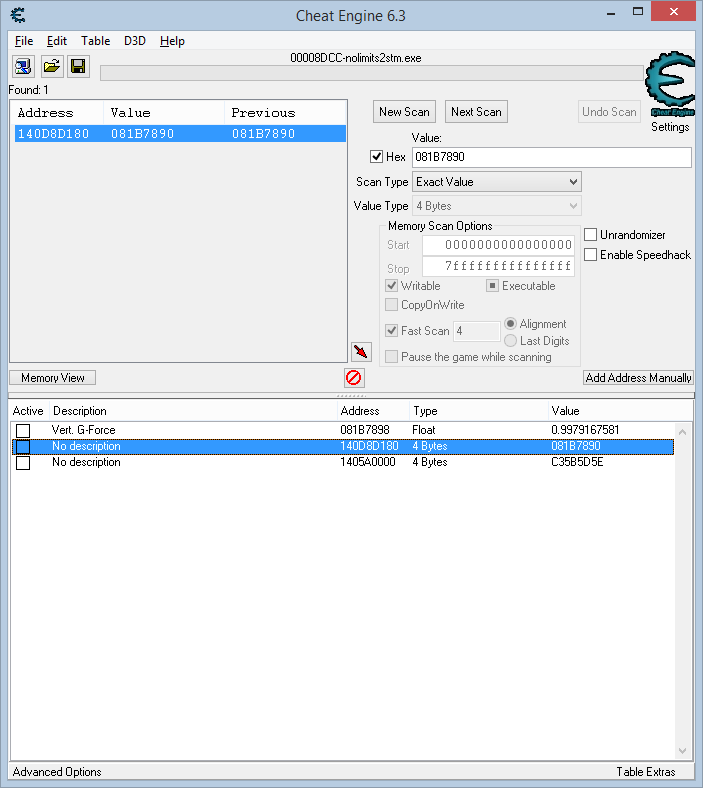Open the File menu
The height and width of the screenshot is (788, 703).
point(24,41)
